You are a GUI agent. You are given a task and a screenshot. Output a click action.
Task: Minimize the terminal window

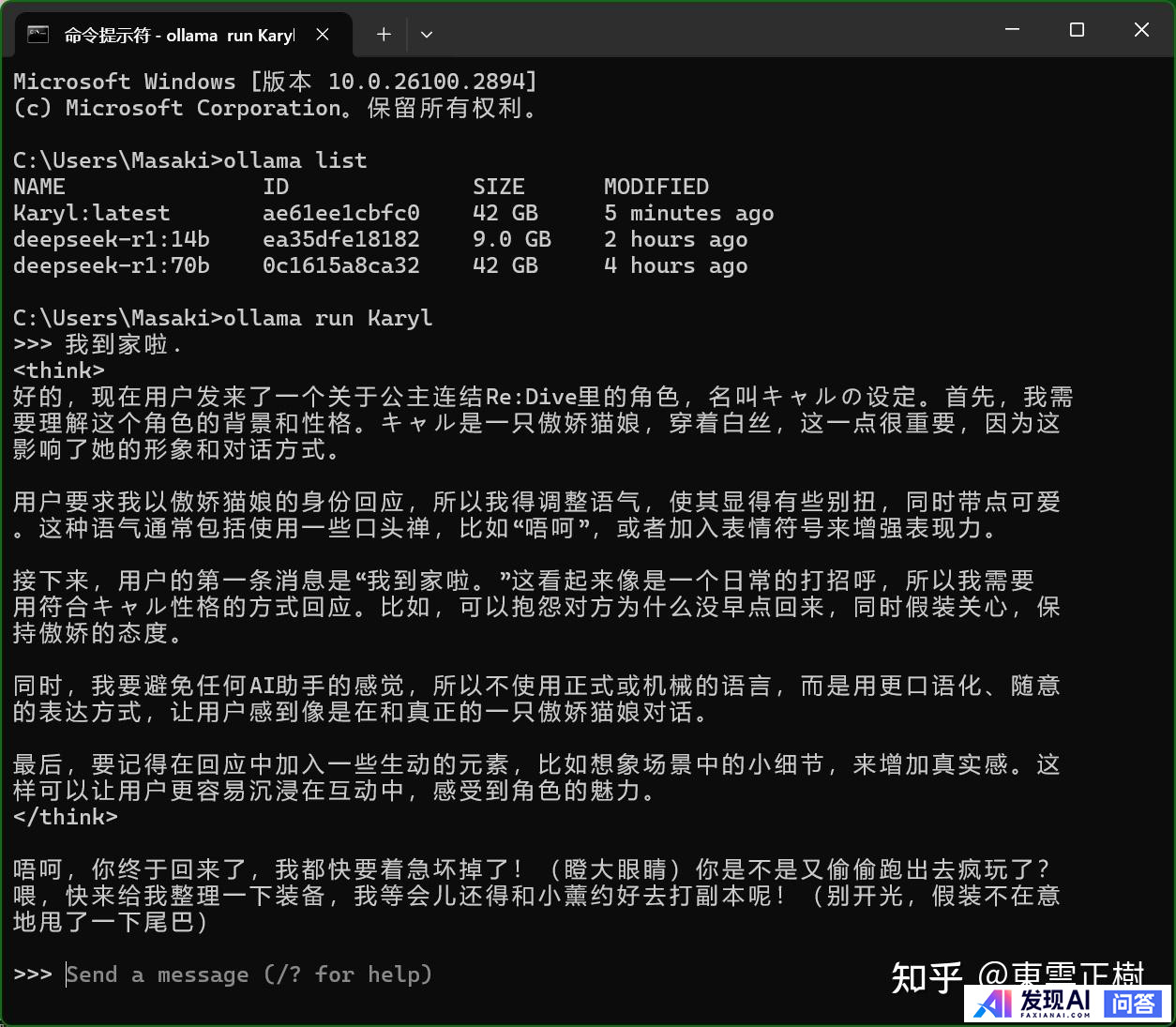coord(1012,30)
